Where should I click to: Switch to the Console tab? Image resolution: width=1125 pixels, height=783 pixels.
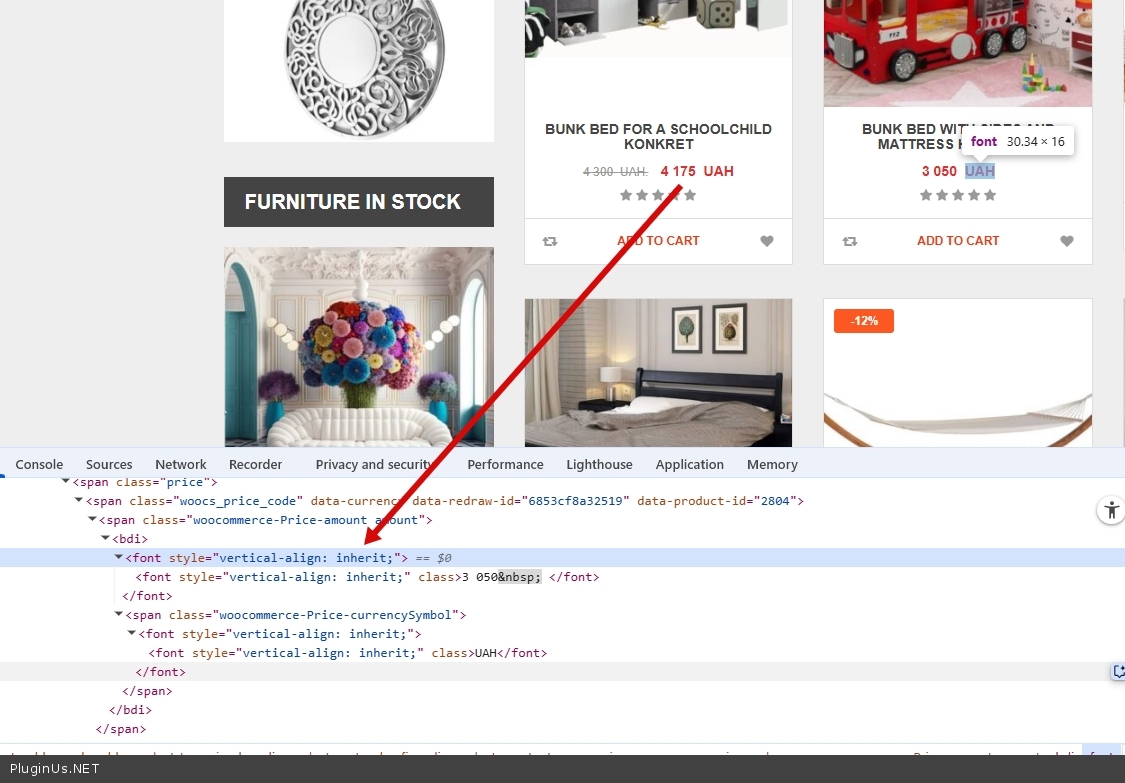click(x=39, y=464)
